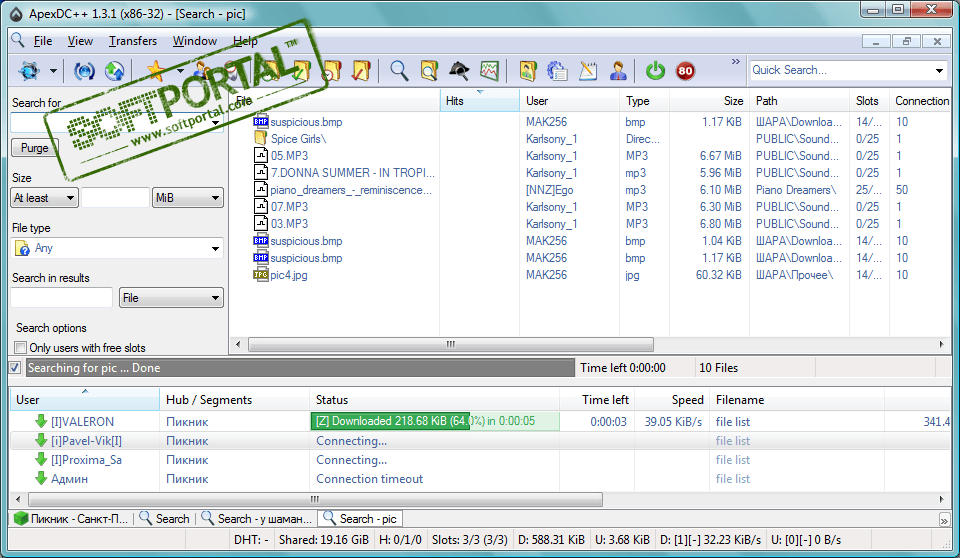This screenshot has height=558, width=960.
Task: Open the Window menu
Action: 195,41
